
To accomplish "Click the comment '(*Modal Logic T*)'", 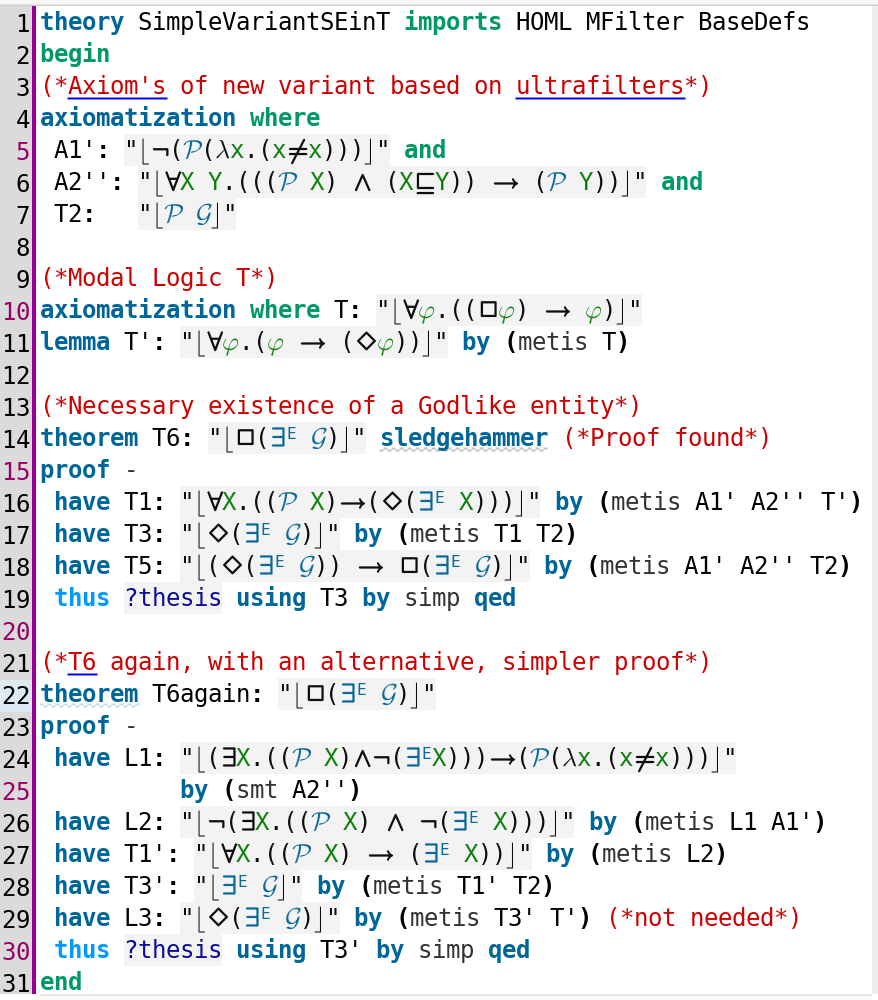I will pyautogui.click(x=159, y=278).
